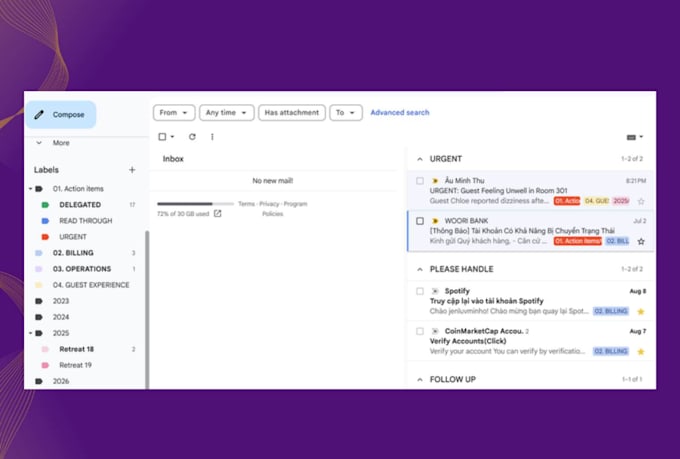Open the URGENT Guest Feeling Unwell email

coord(531,191)
